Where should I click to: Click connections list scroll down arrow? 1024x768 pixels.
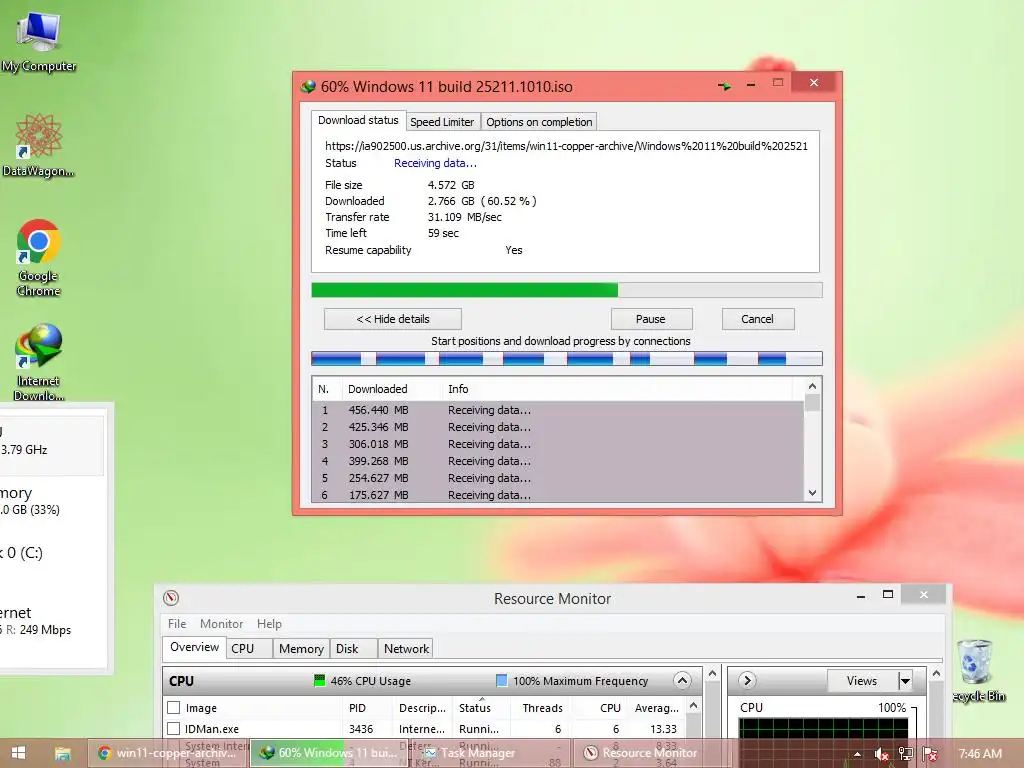point(812,493)
